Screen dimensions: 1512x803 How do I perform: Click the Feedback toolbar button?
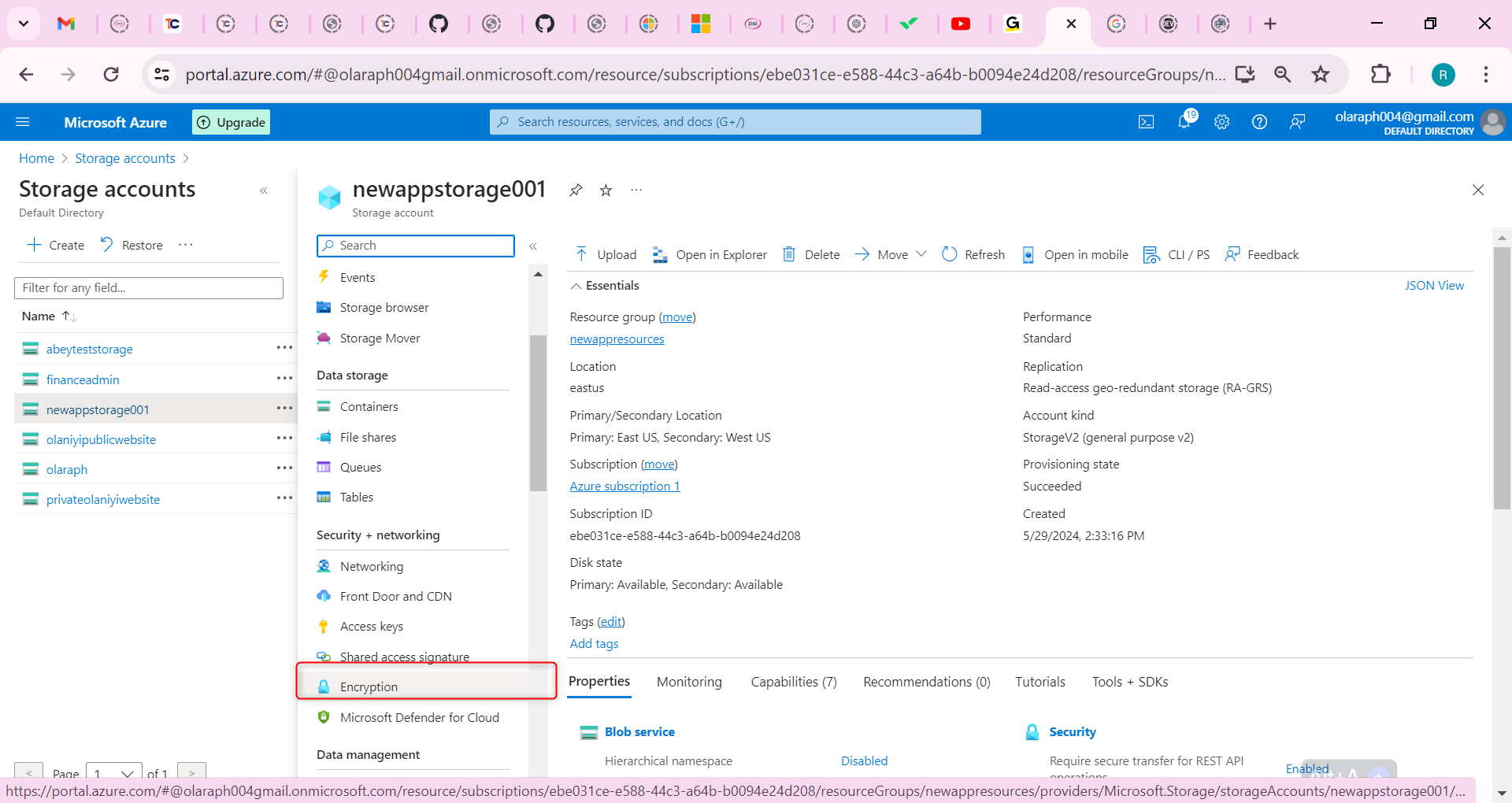[1262, 254]
